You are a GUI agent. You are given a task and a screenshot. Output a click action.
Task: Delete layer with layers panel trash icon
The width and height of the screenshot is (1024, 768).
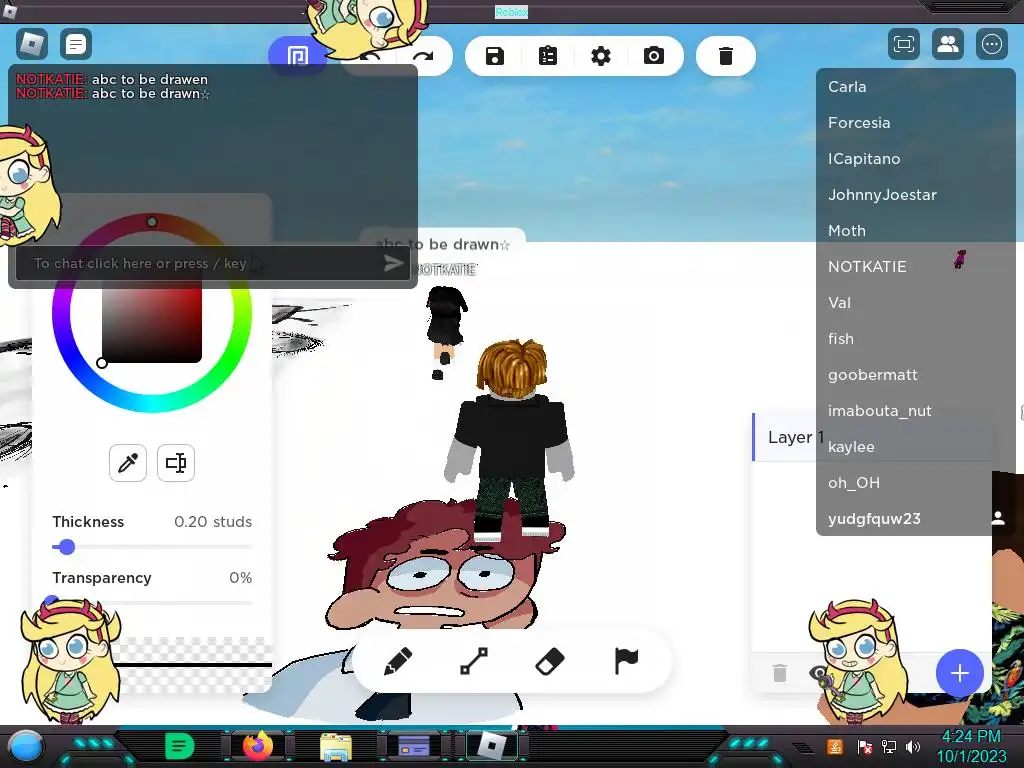[780, 673]
